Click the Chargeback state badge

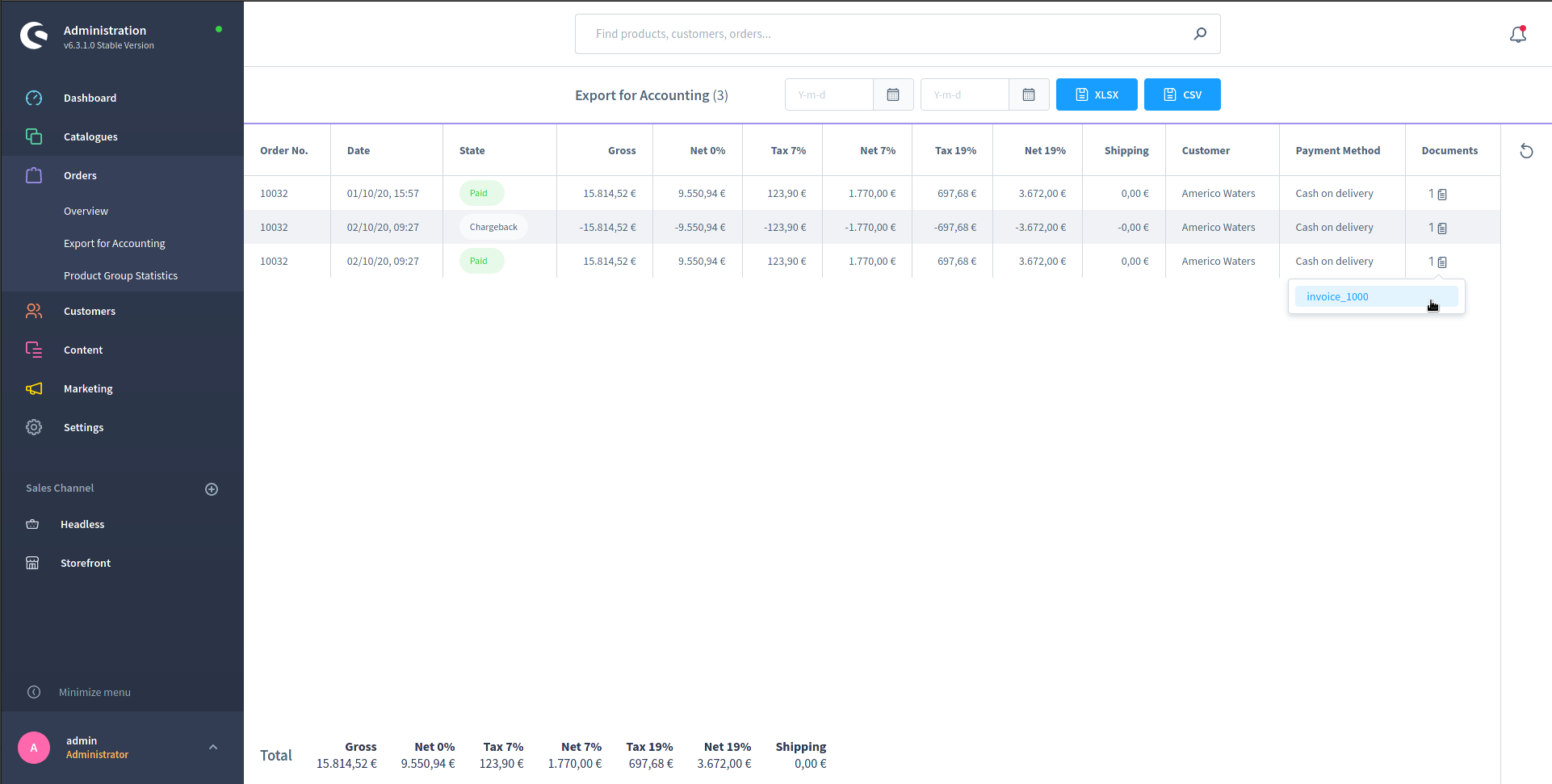tap(493, 228)
